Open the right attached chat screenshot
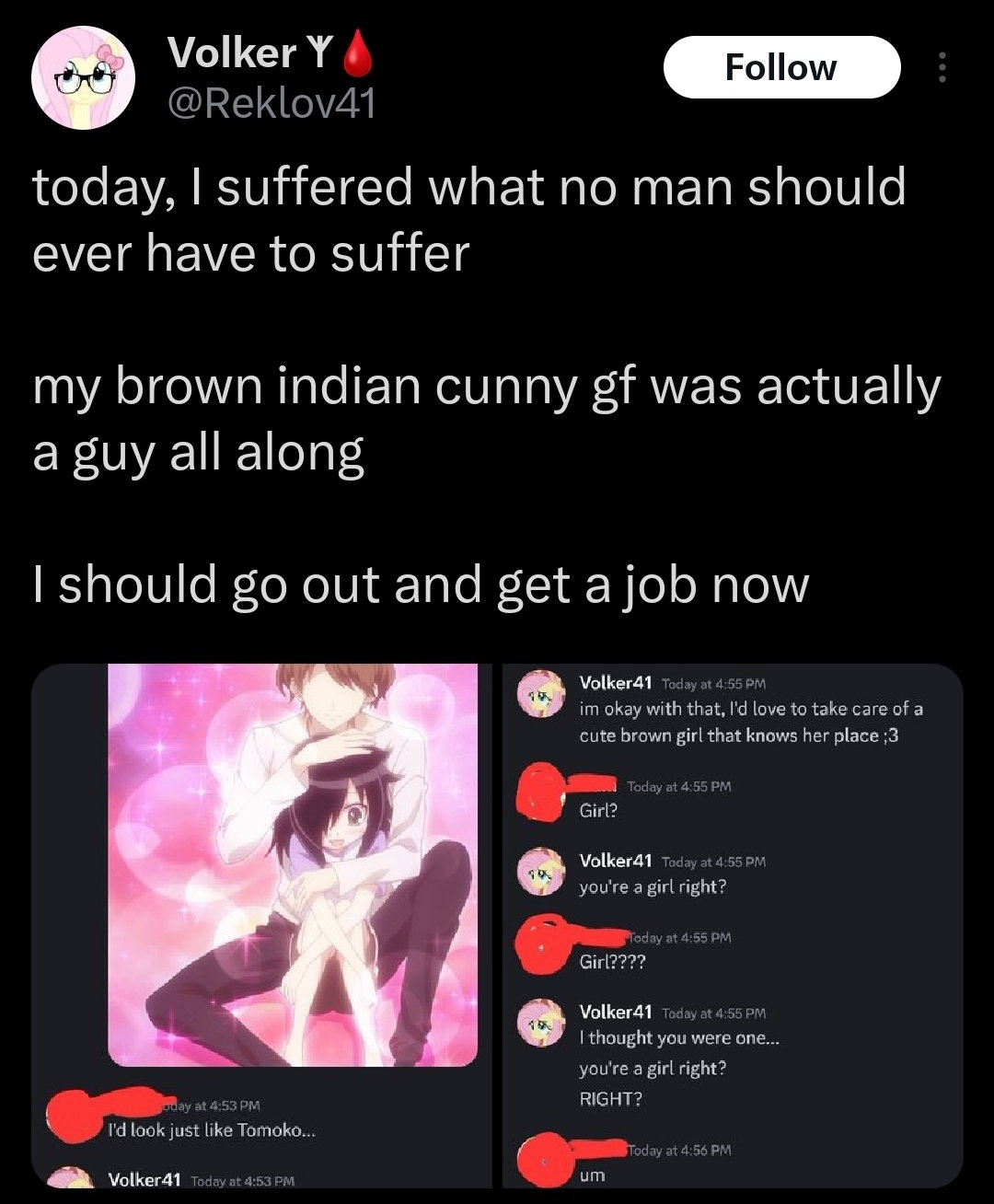The width and height of the screenshot is (994, 1204). (728, 925)
